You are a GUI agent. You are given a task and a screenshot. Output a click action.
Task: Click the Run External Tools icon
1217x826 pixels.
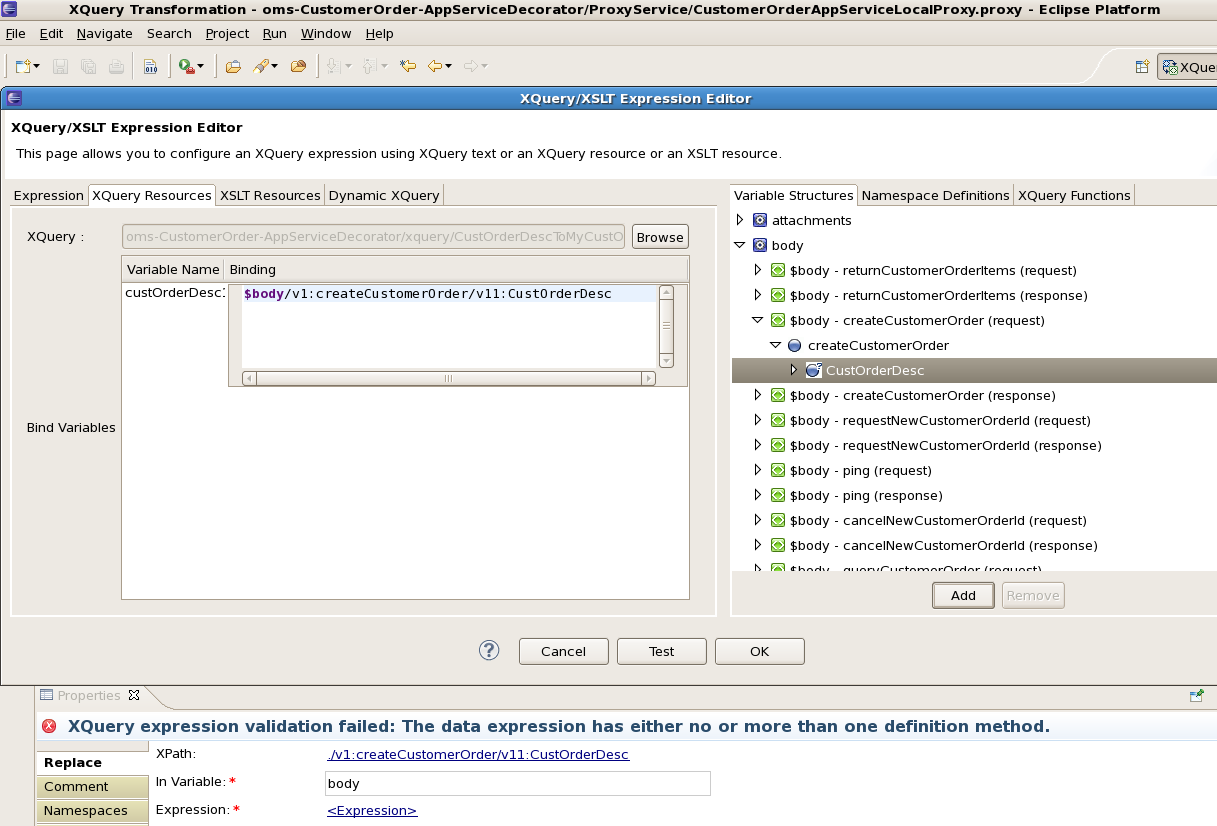pos(186,66)
